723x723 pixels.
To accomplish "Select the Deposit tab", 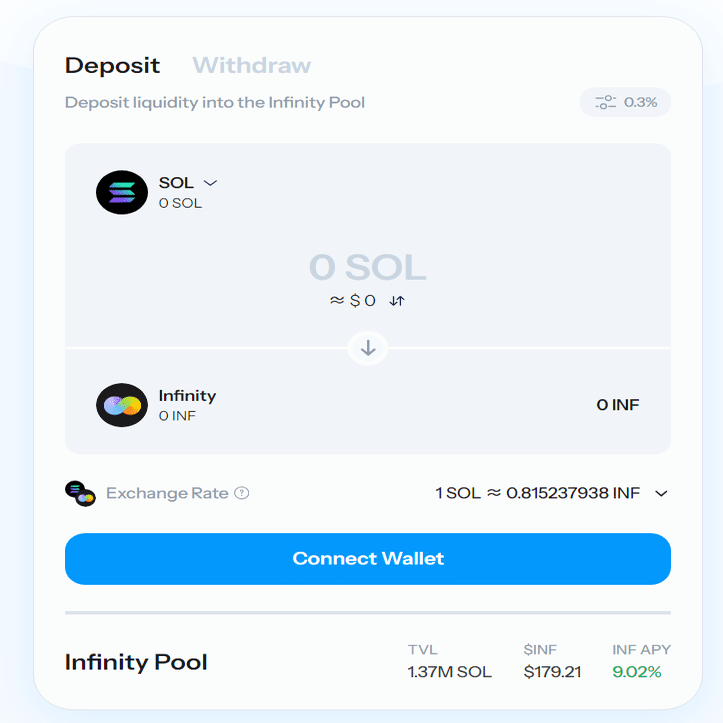I will (x=113, y=65).
